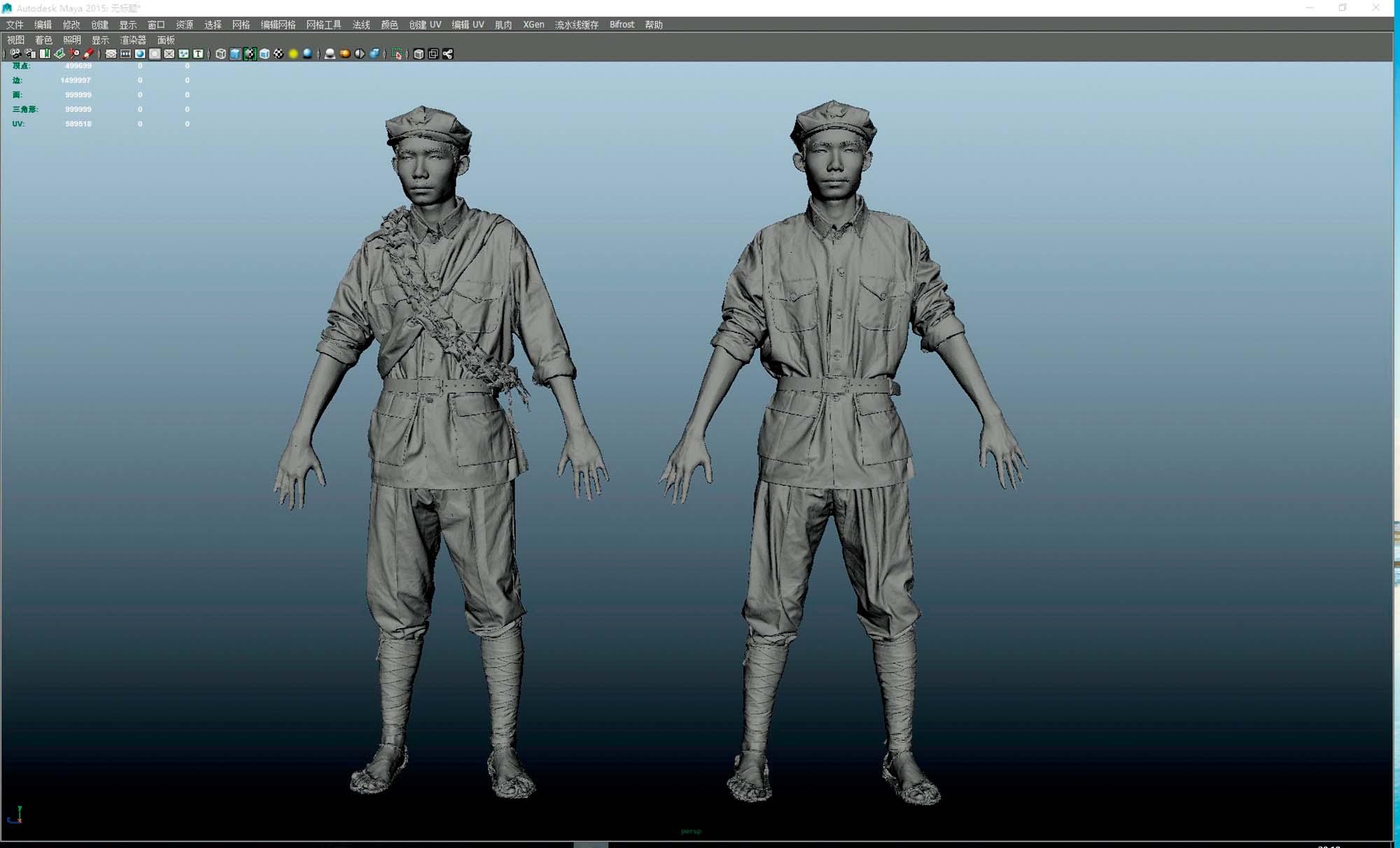Open the 帮助 menu
The height and width of the screenshot is (848, 1400).
(x=654, y=24)
